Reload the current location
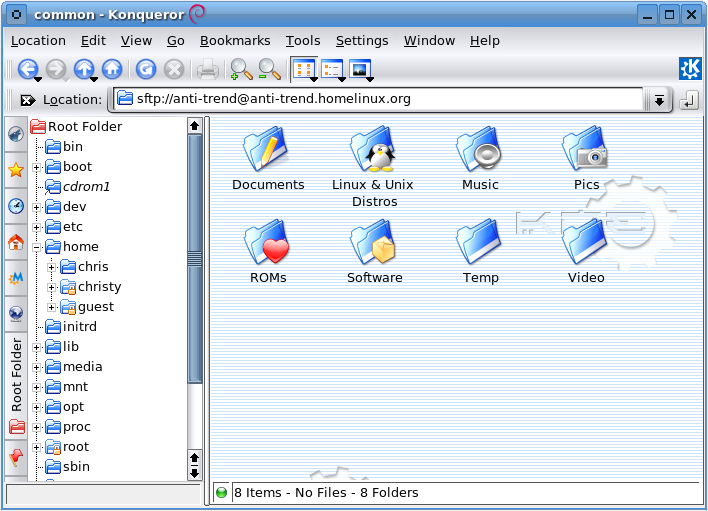The width and height of the screenshot is (708, 511). click(146, 70)
